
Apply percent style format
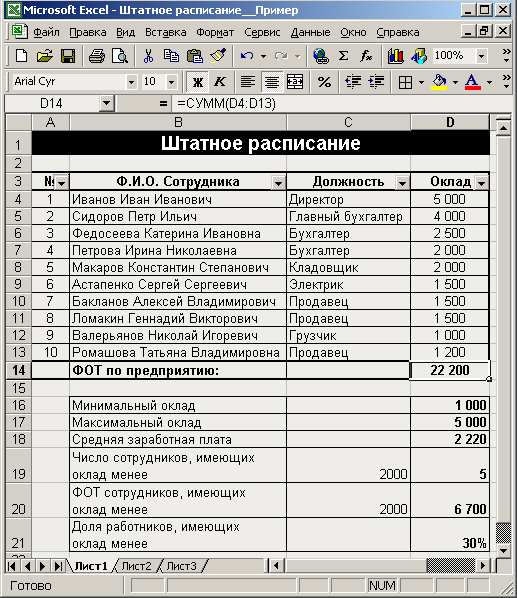pos(324,82)
